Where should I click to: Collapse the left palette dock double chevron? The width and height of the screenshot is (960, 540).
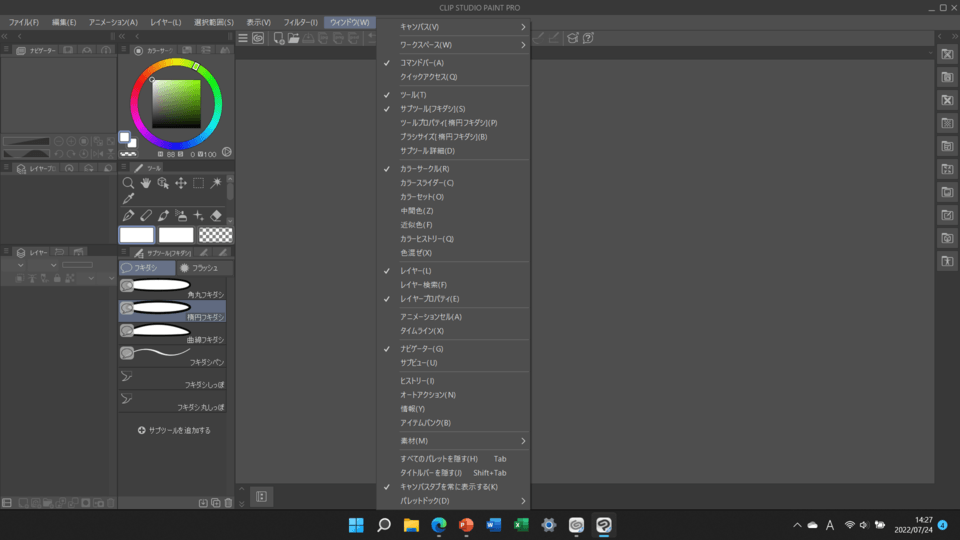pos(5,37)
